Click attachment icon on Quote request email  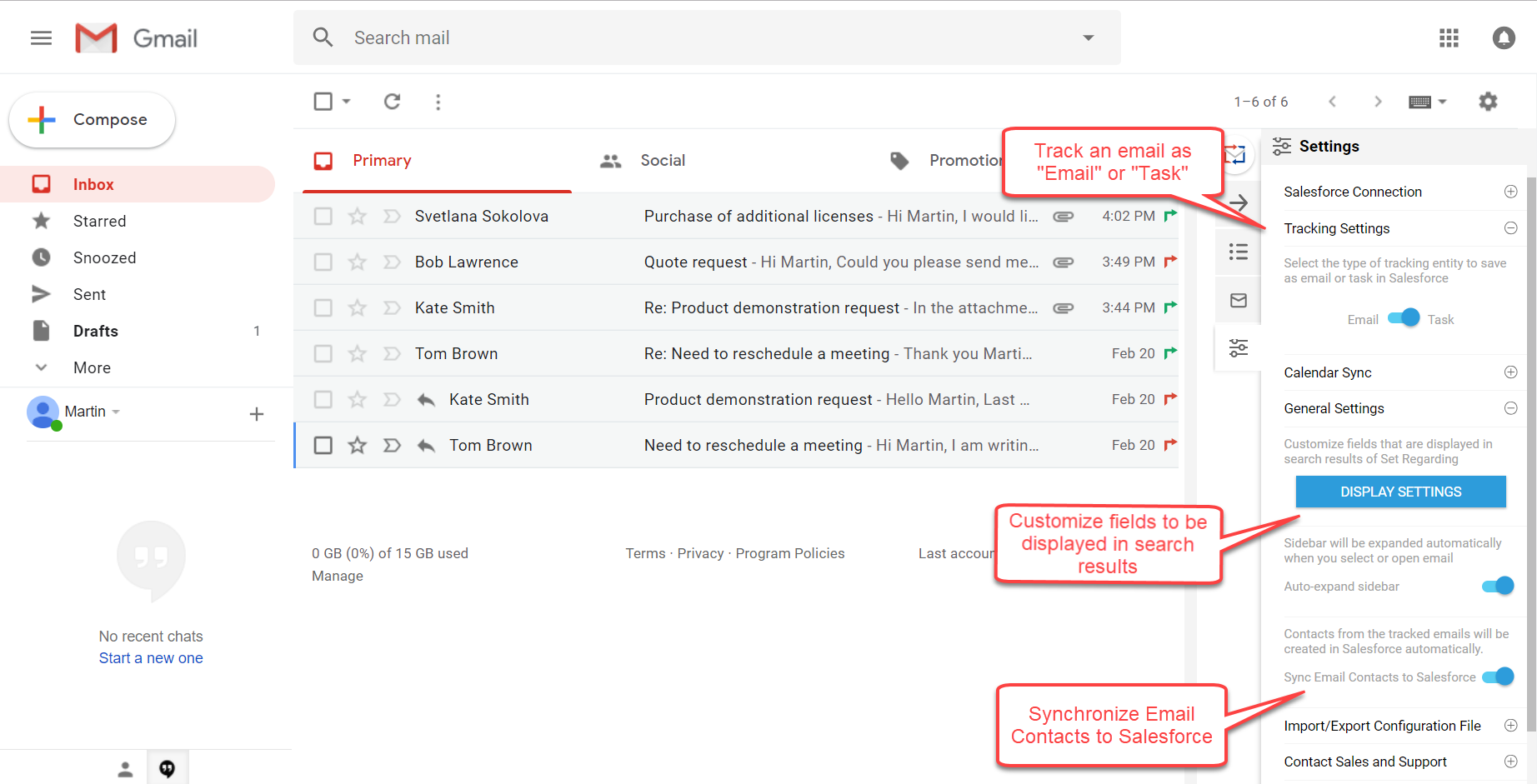(1063, 262)
